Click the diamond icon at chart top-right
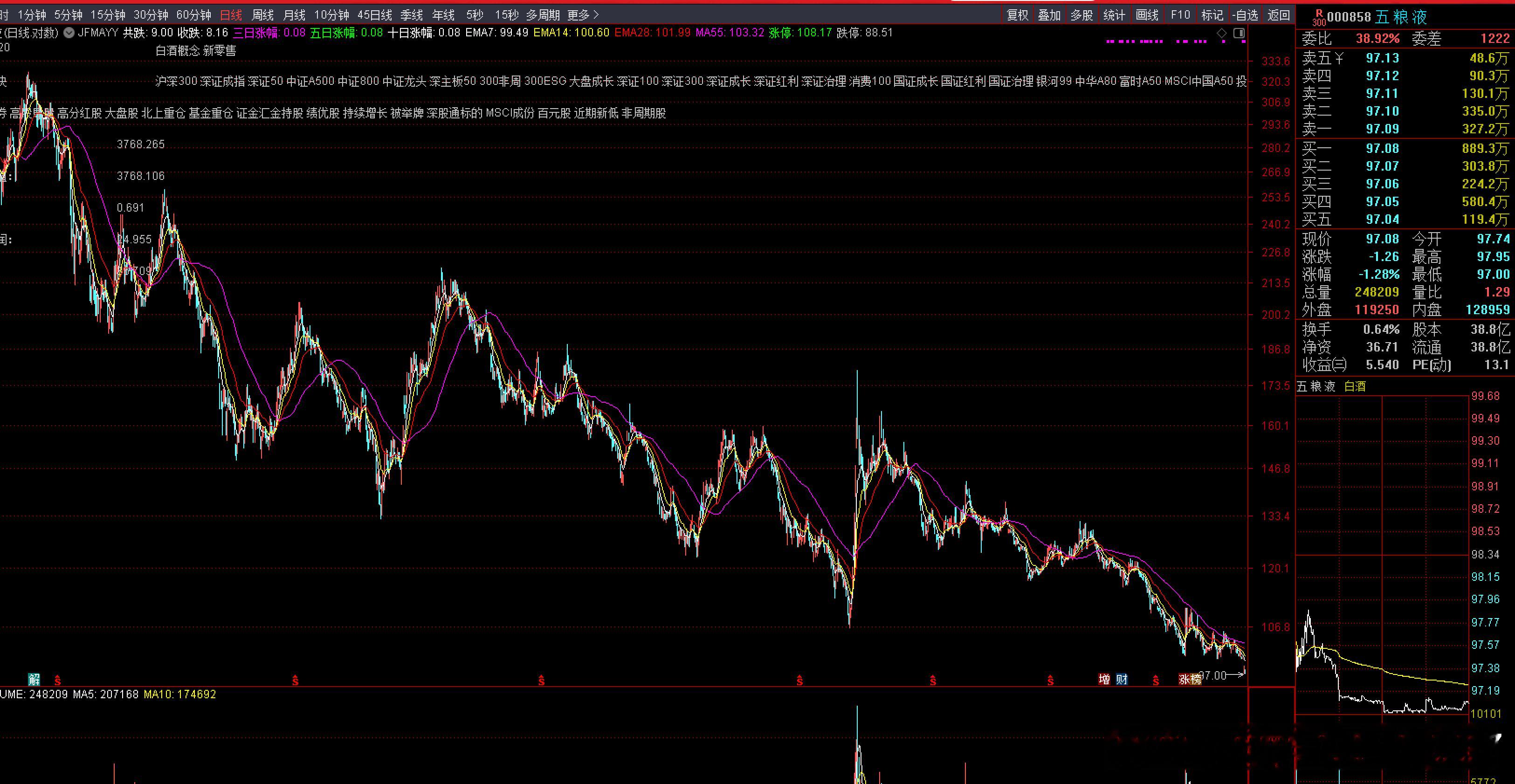Image resolution: width=1515 pixels, height=784 pixels. point(1222,33)
